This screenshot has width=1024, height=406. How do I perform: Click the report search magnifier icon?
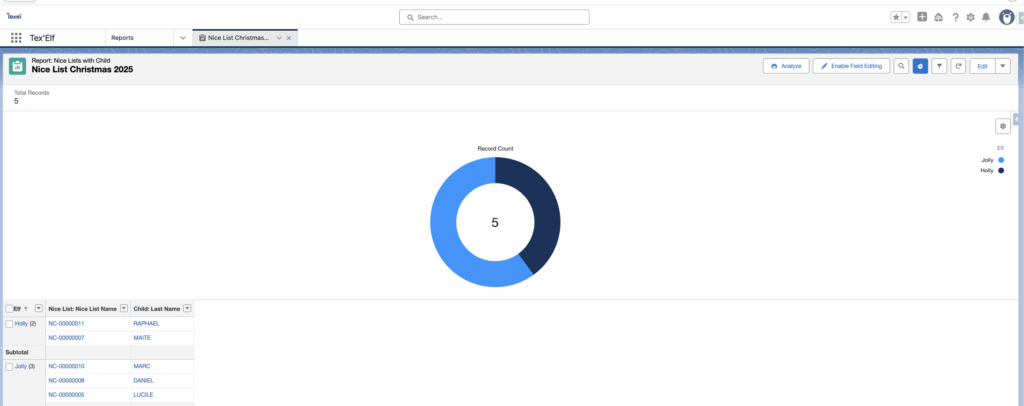(x=901, y=66)
